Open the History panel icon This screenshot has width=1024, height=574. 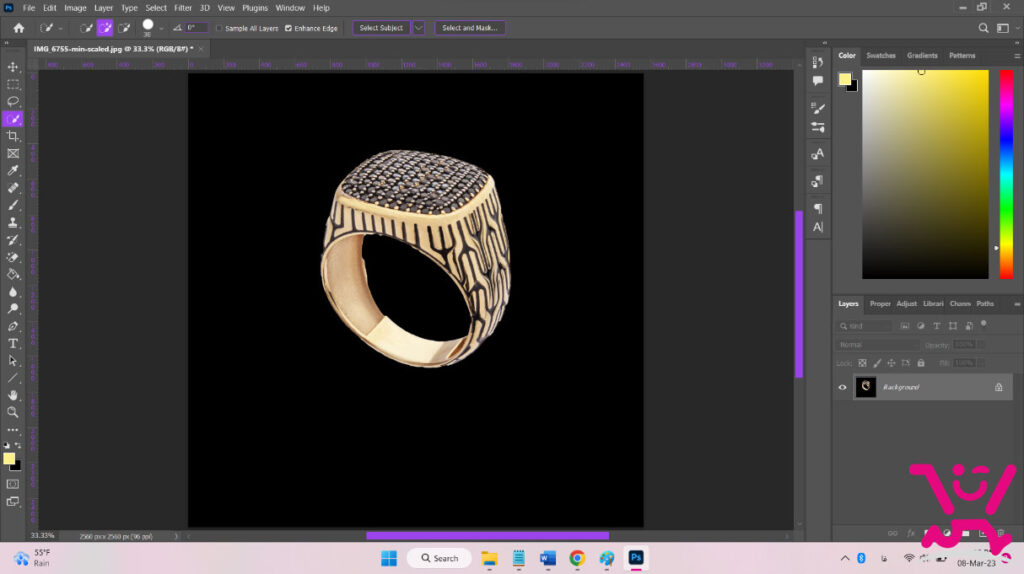(818, 62)
